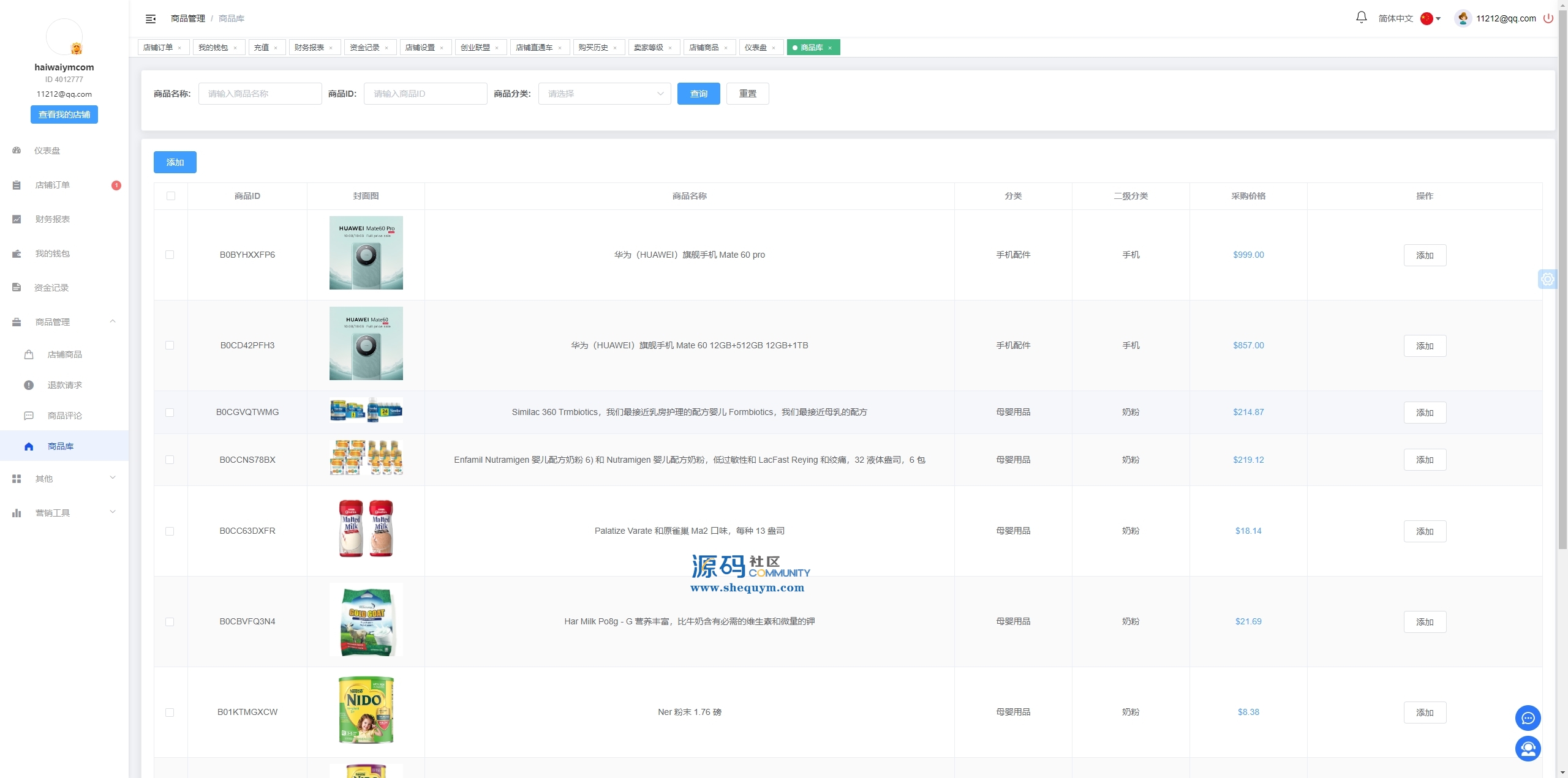Click the 仪表盘 dashboard sidebar icon
Image resolution: width=1568 pixels, height=778 pixels.
point(17,151)
